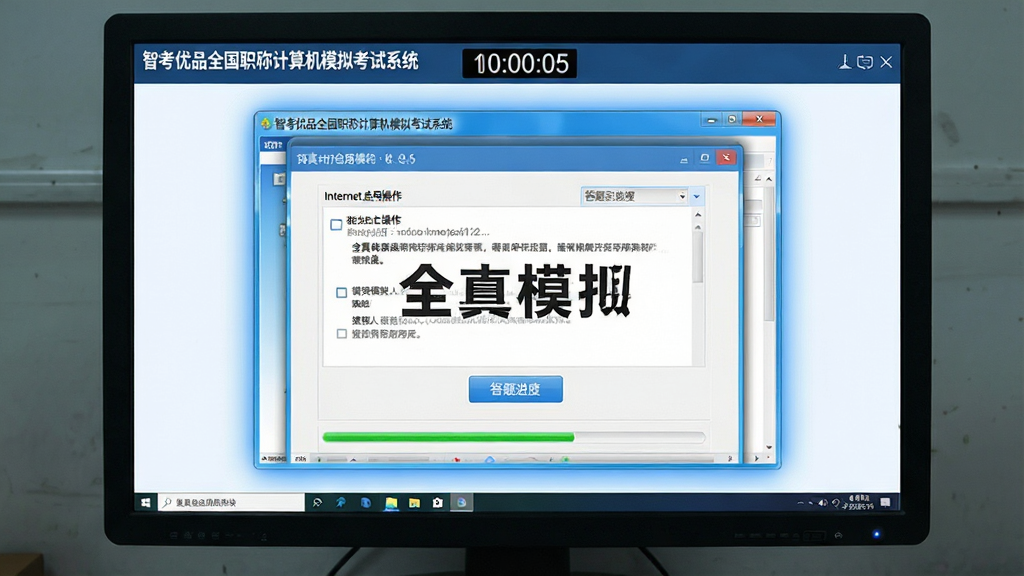Maximize the middle exam system window
Viewport: 1024px width, 576px height.
pos(732,120)
